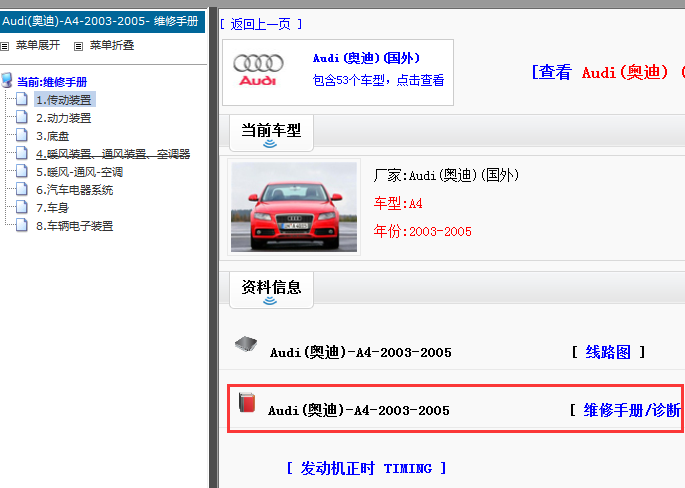Click Audi(奥迪)-A4-2003-2005 text in 线路图 row

(360, 352)
